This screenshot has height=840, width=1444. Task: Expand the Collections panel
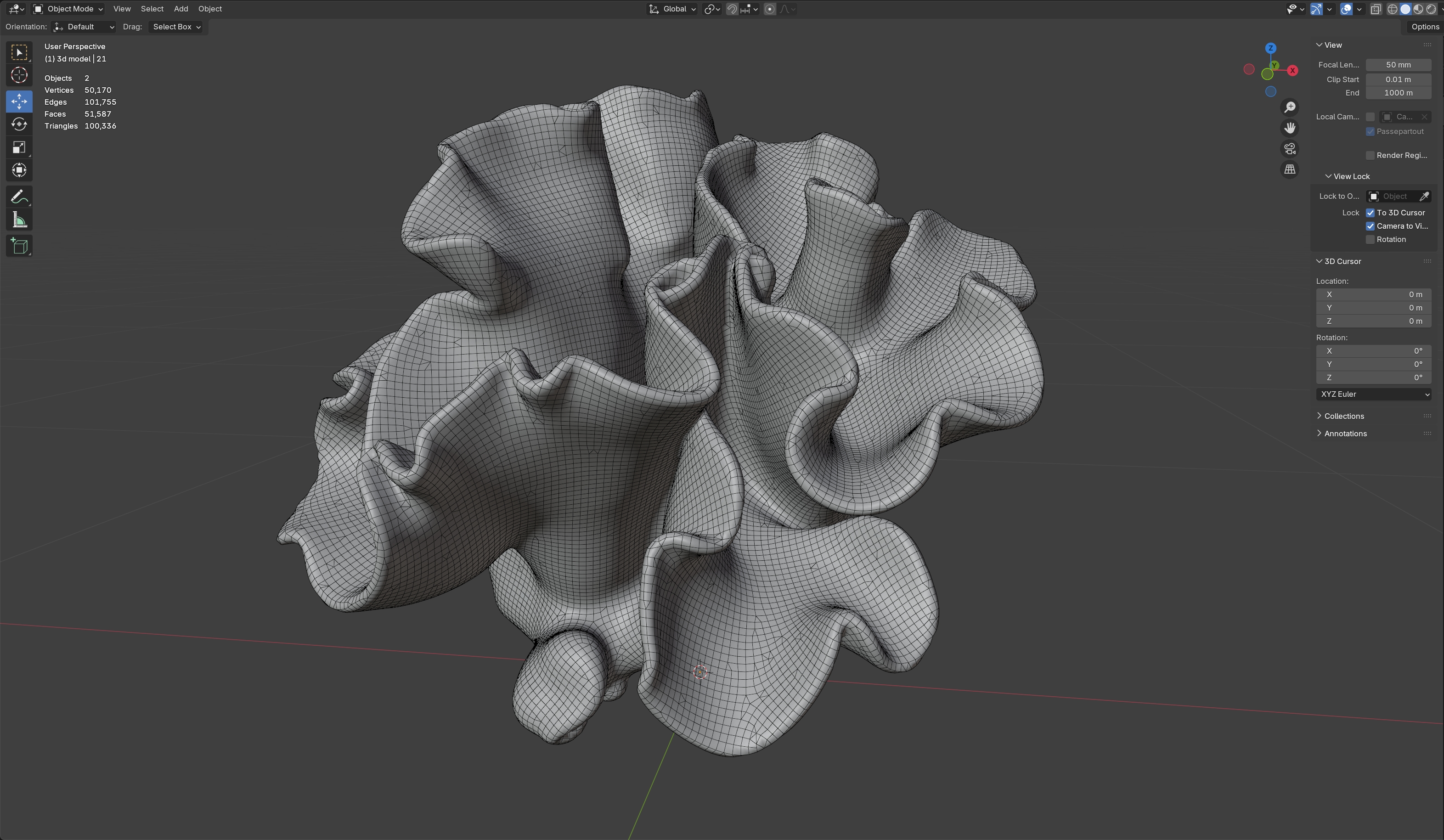point(1343,416)
